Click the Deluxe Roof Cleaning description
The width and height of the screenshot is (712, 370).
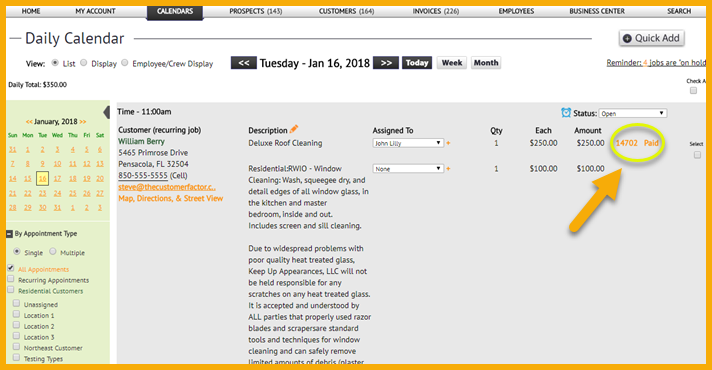coord(285,143)
